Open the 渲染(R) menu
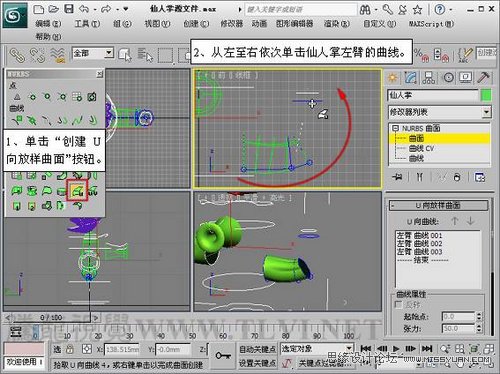 coord(337,24)
